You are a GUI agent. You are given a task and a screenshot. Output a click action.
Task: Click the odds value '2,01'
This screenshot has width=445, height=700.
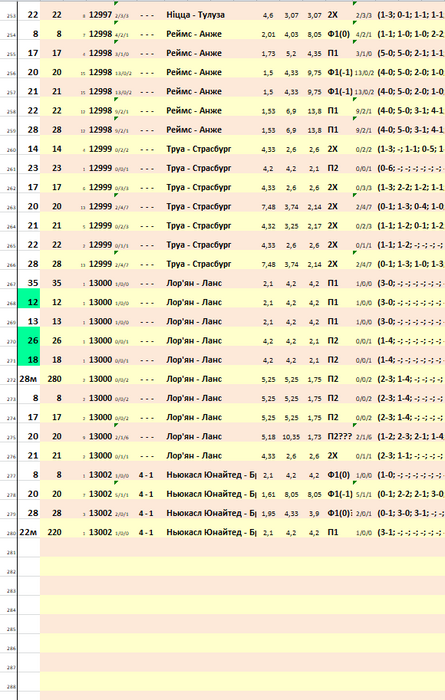[x=268, y=34]
